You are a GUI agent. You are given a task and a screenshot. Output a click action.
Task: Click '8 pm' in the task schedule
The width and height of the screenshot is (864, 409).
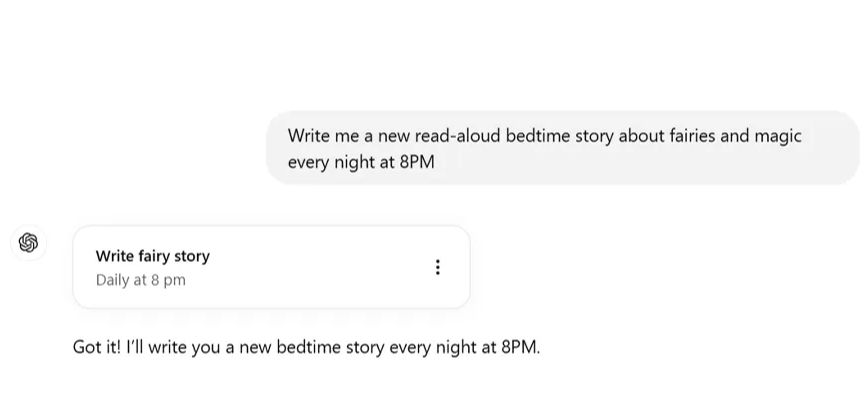(x=168, y=280)
